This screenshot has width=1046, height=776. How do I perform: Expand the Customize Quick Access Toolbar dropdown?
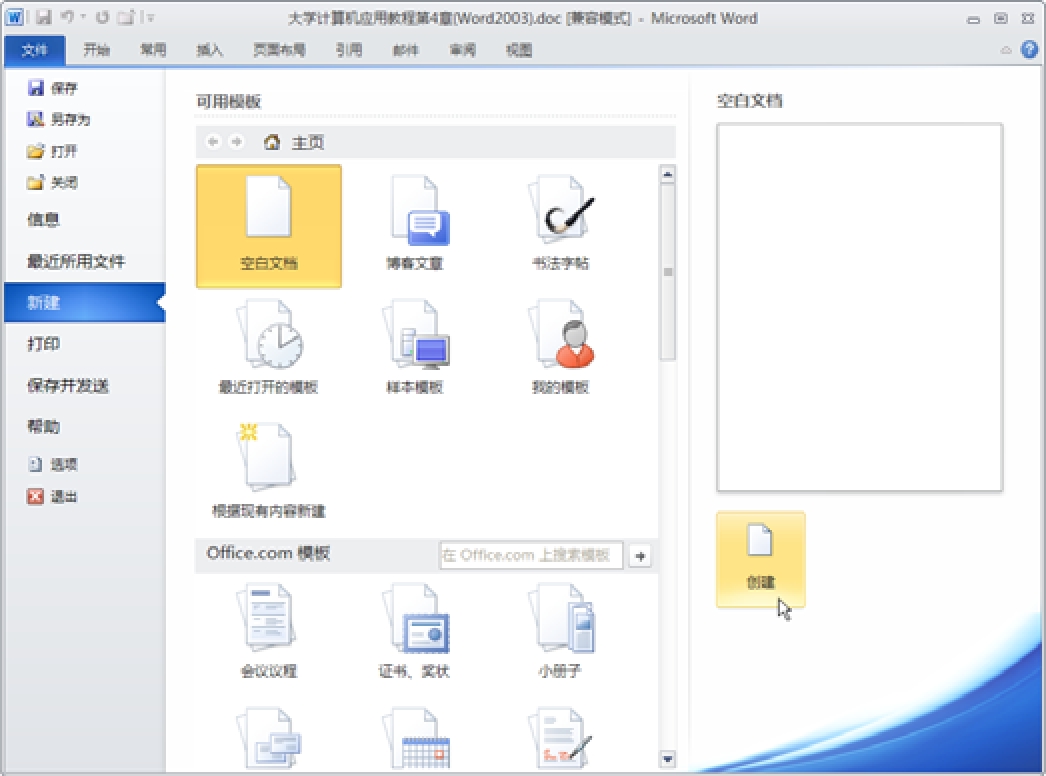pos(150,18)
